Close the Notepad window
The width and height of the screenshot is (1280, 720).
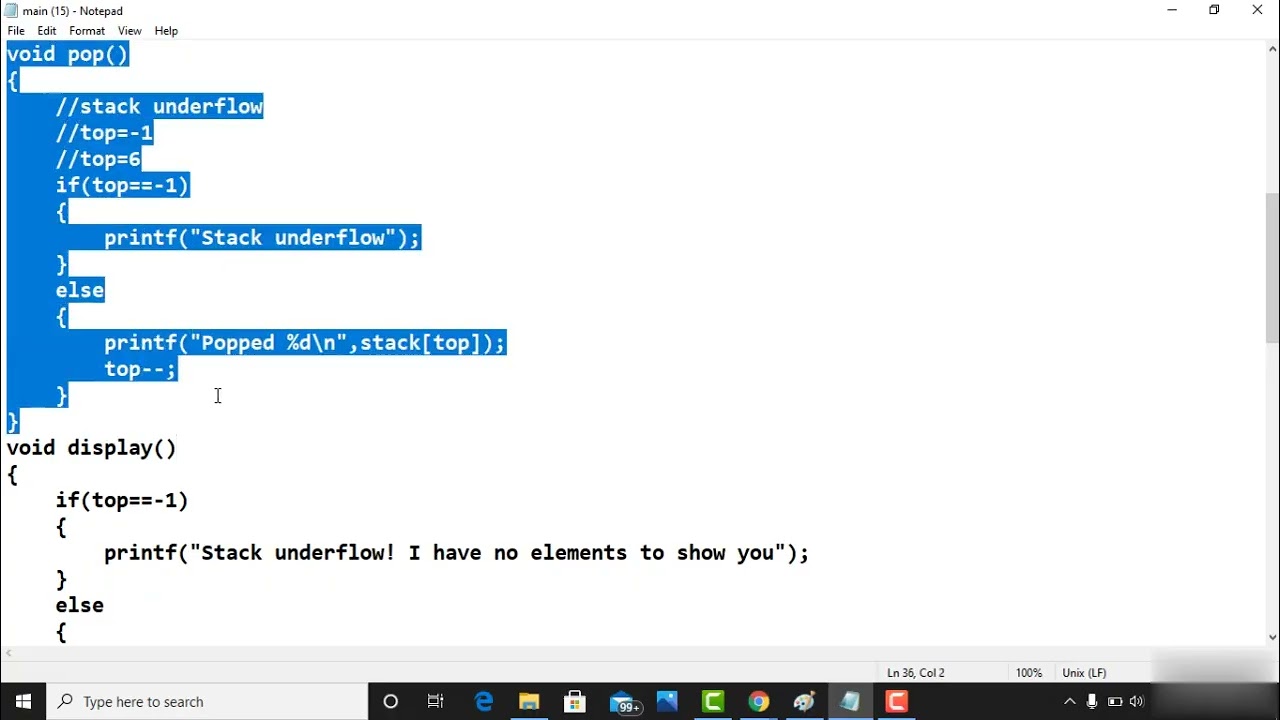[1258, 11]
